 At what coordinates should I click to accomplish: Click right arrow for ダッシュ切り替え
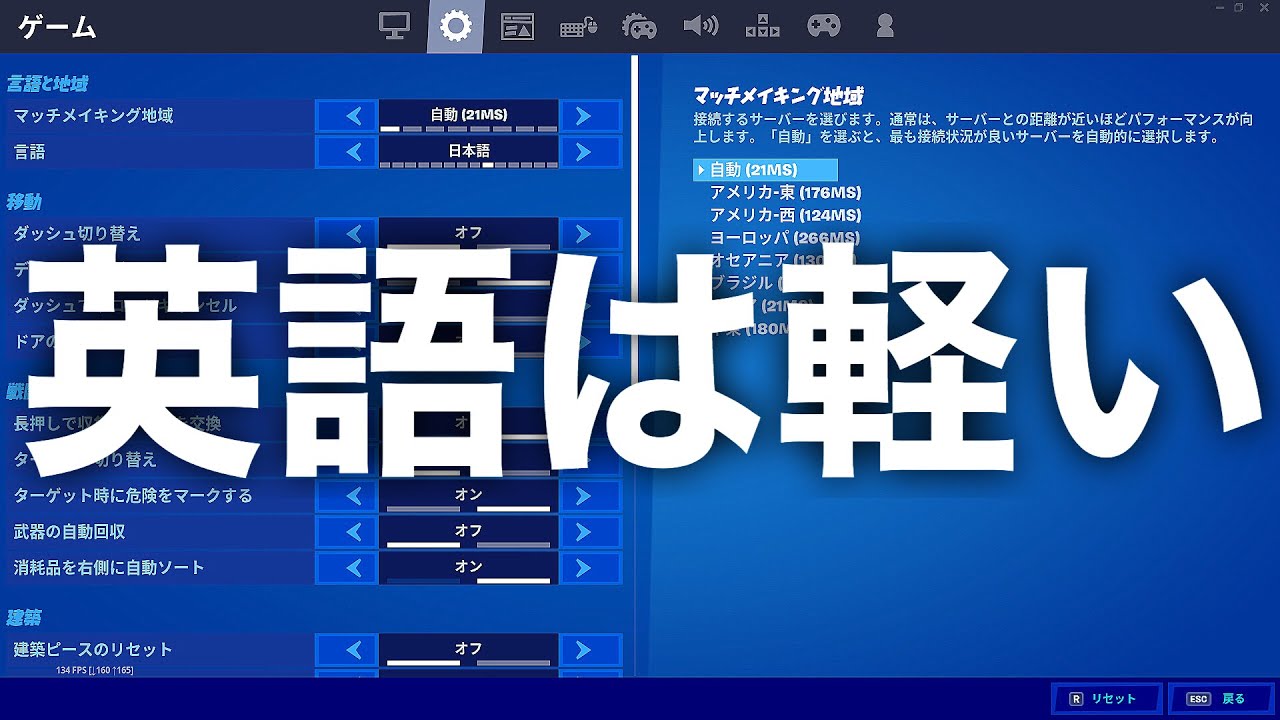pyautogui.click(x=590, y=234)
